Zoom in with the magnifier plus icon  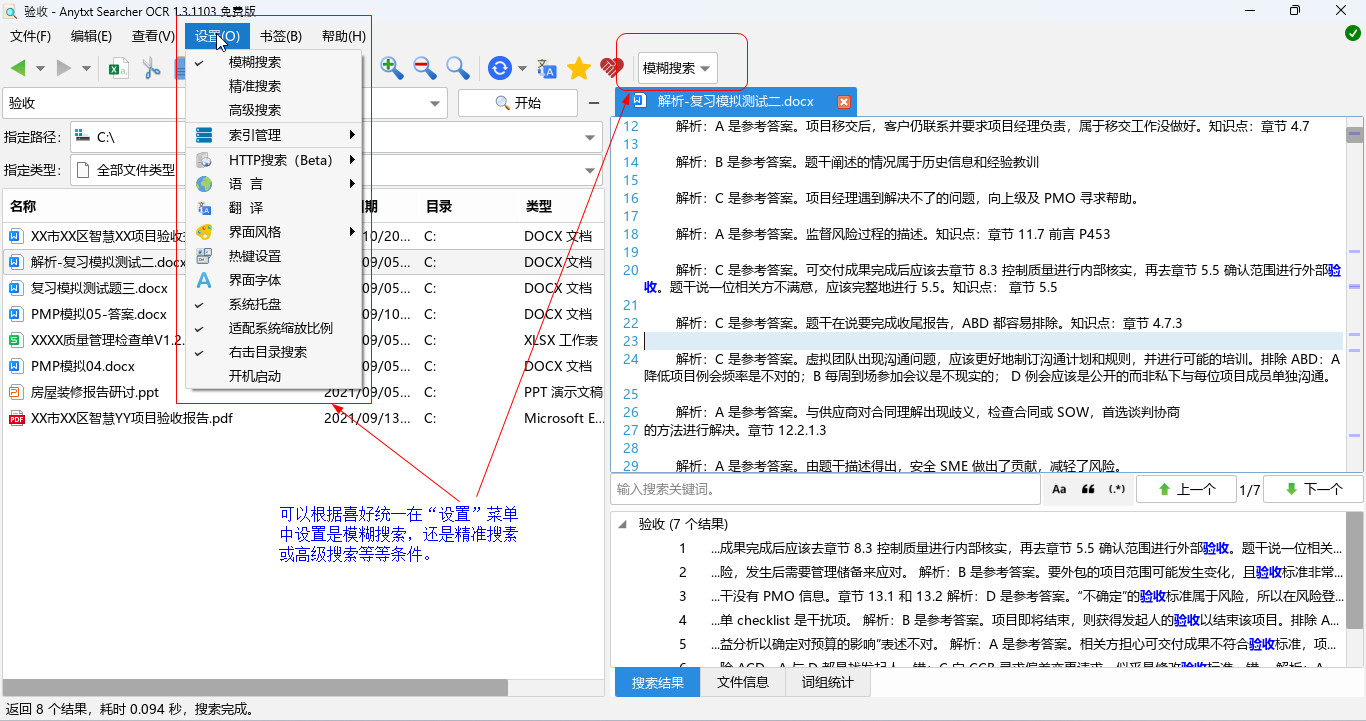pos(392,67)
